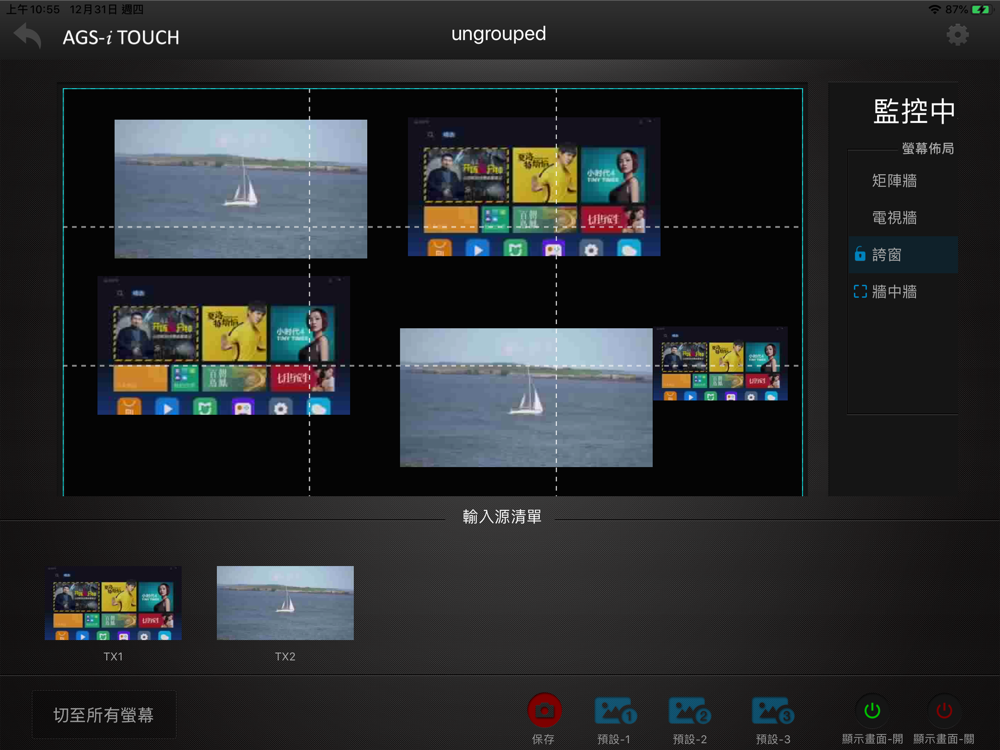1000x750 pixels.
Task: Select left-middle TV interface window on wall
Action: 223,345
